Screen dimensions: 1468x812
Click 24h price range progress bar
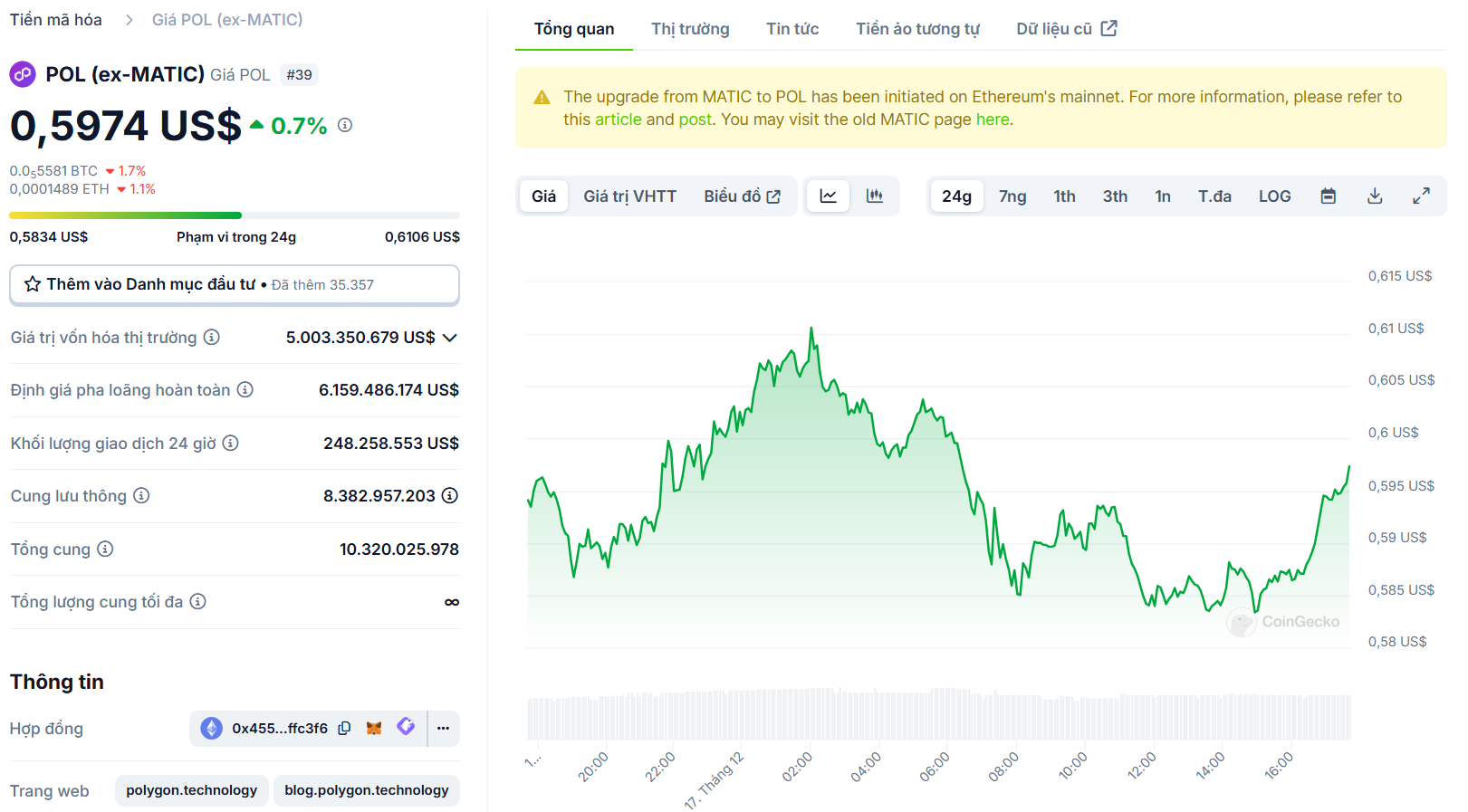point(235,215)
